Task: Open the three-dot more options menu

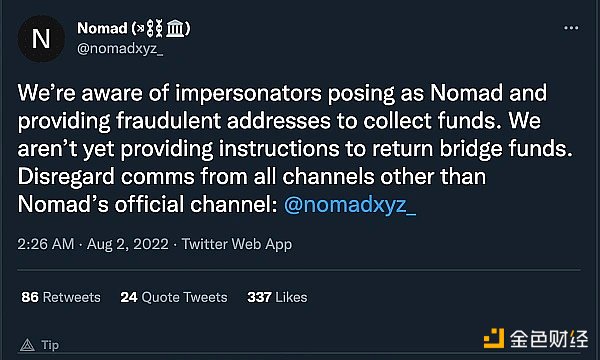Action: pos(571,28)
